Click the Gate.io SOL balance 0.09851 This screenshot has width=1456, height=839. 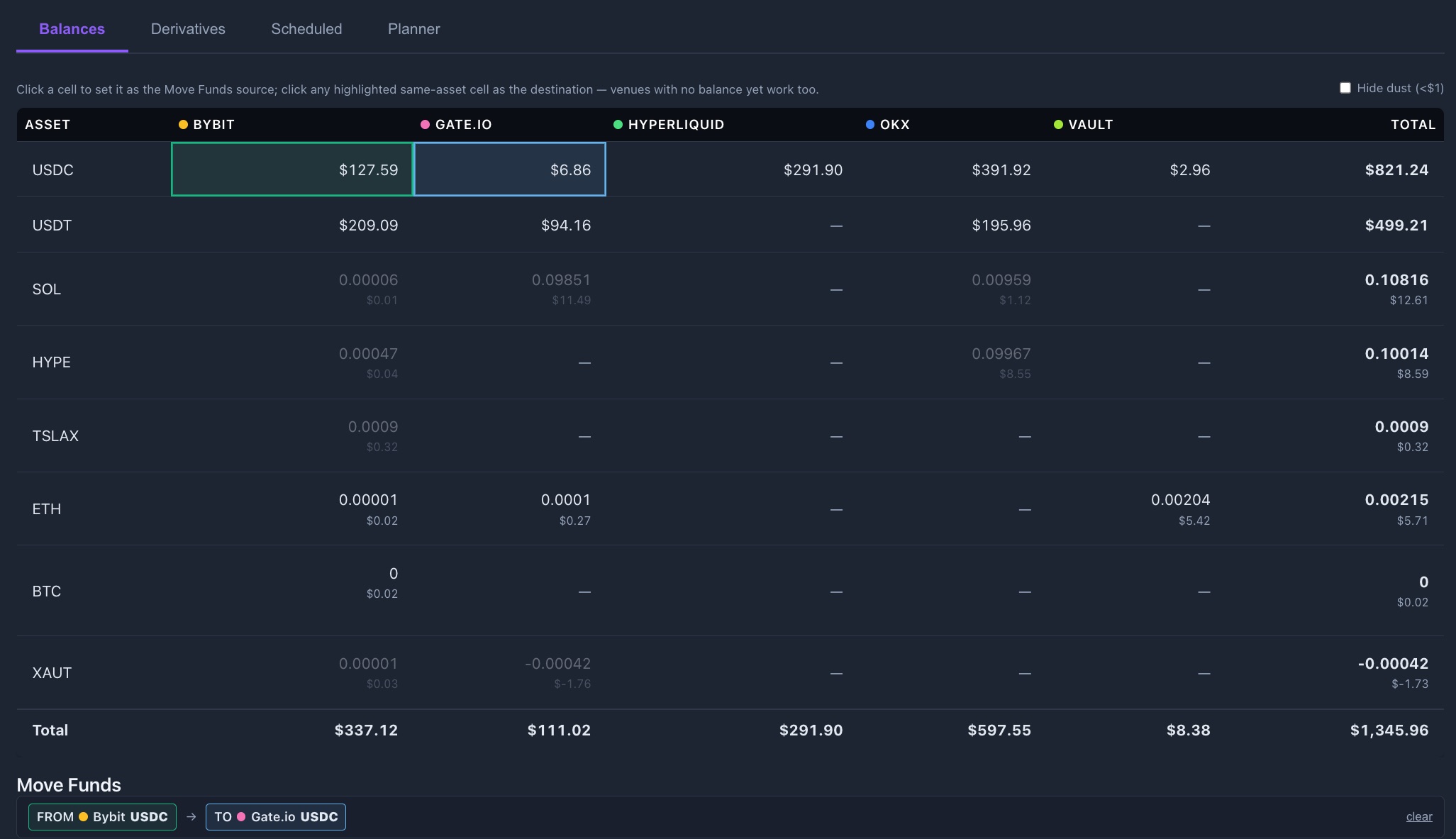point(561,280)
